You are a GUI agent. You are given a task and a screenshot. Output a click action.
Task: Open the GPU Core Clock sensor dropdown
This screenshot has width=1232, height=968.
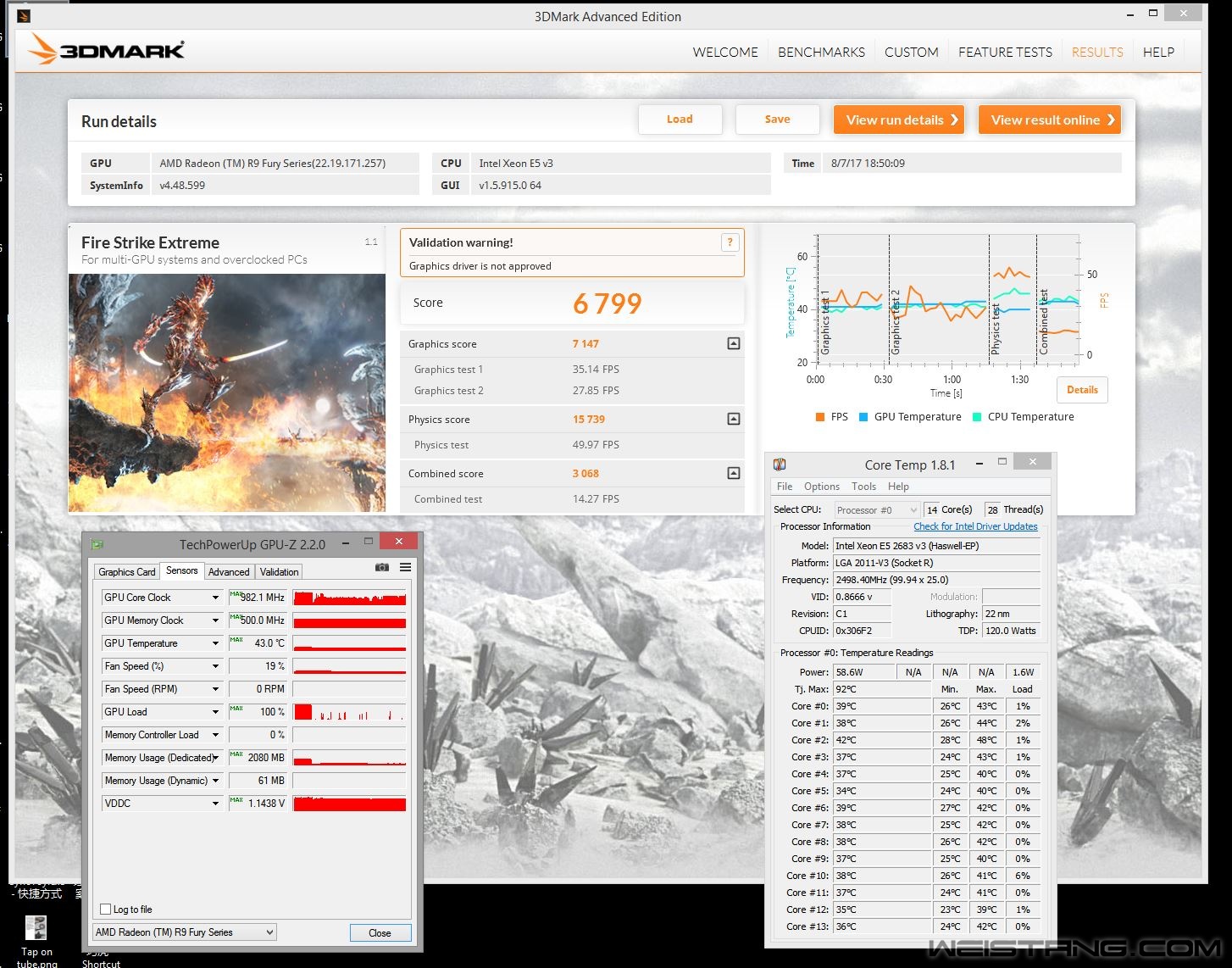[215, 598]
